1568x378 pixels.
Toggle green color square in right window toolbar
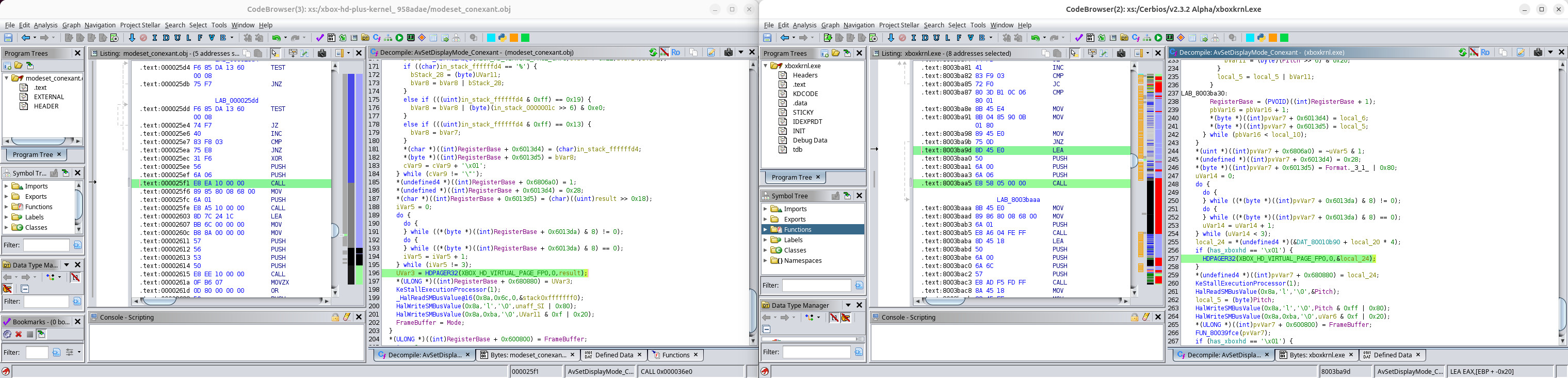point(1284,38)
